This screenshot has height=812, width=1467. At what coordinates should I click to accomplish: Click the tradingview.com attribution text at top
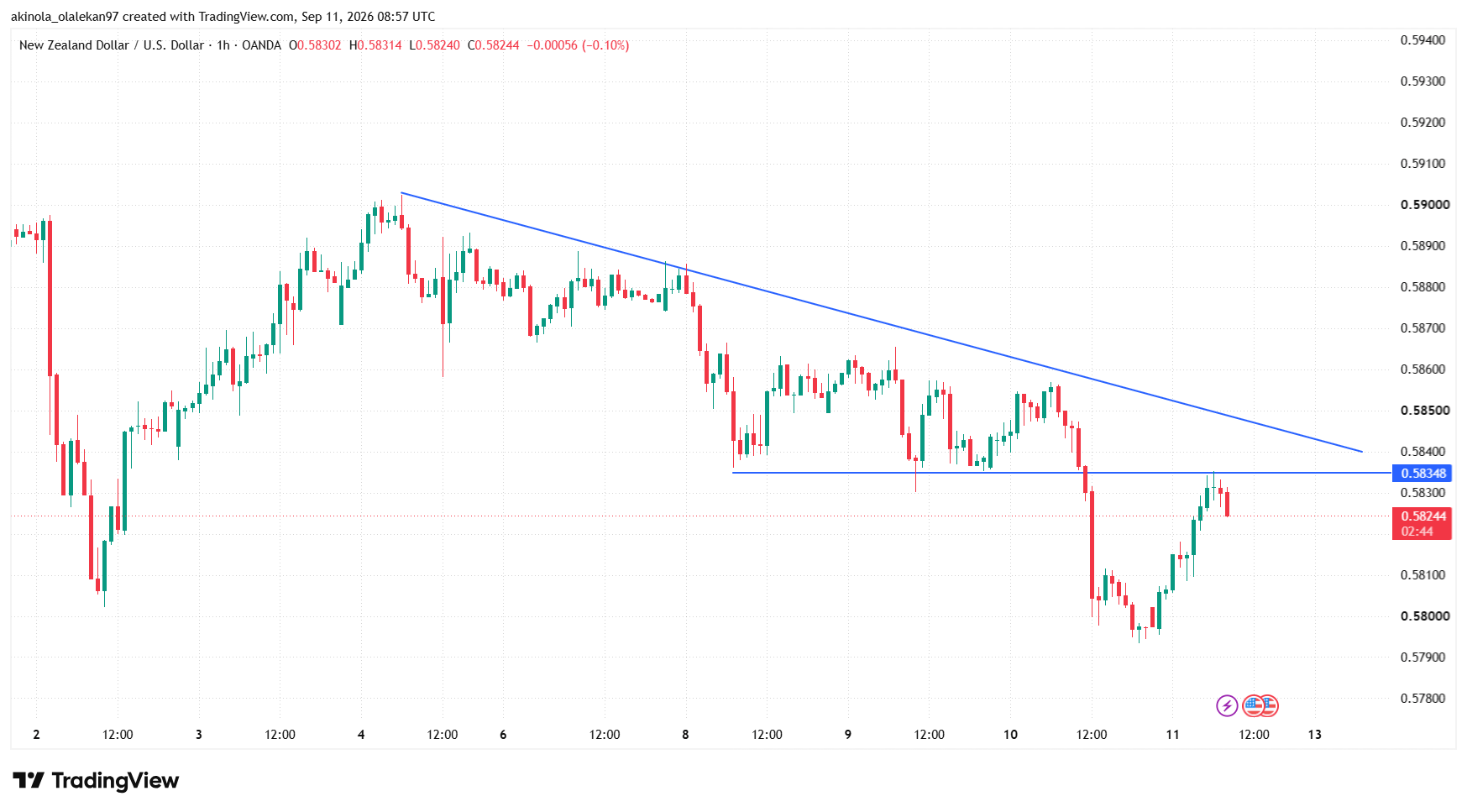tap(247, 17)
